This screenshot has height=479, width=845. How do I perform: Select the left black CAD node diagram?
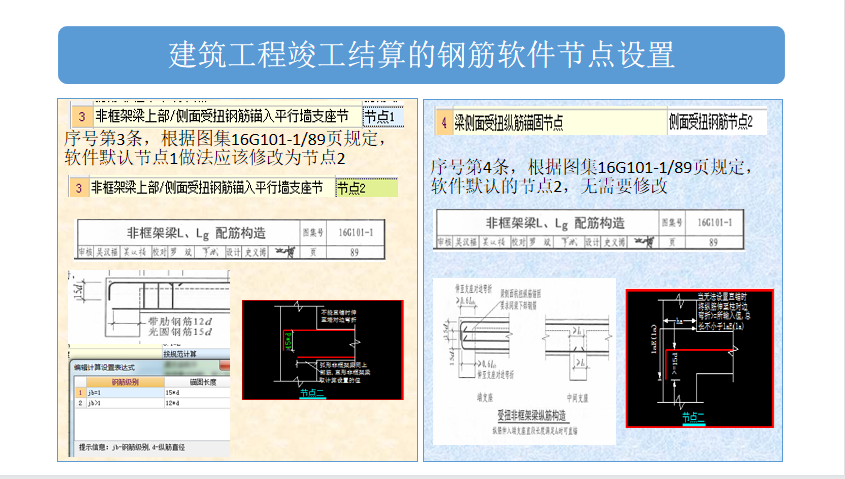pyautogui.click(x=322, y=350)
